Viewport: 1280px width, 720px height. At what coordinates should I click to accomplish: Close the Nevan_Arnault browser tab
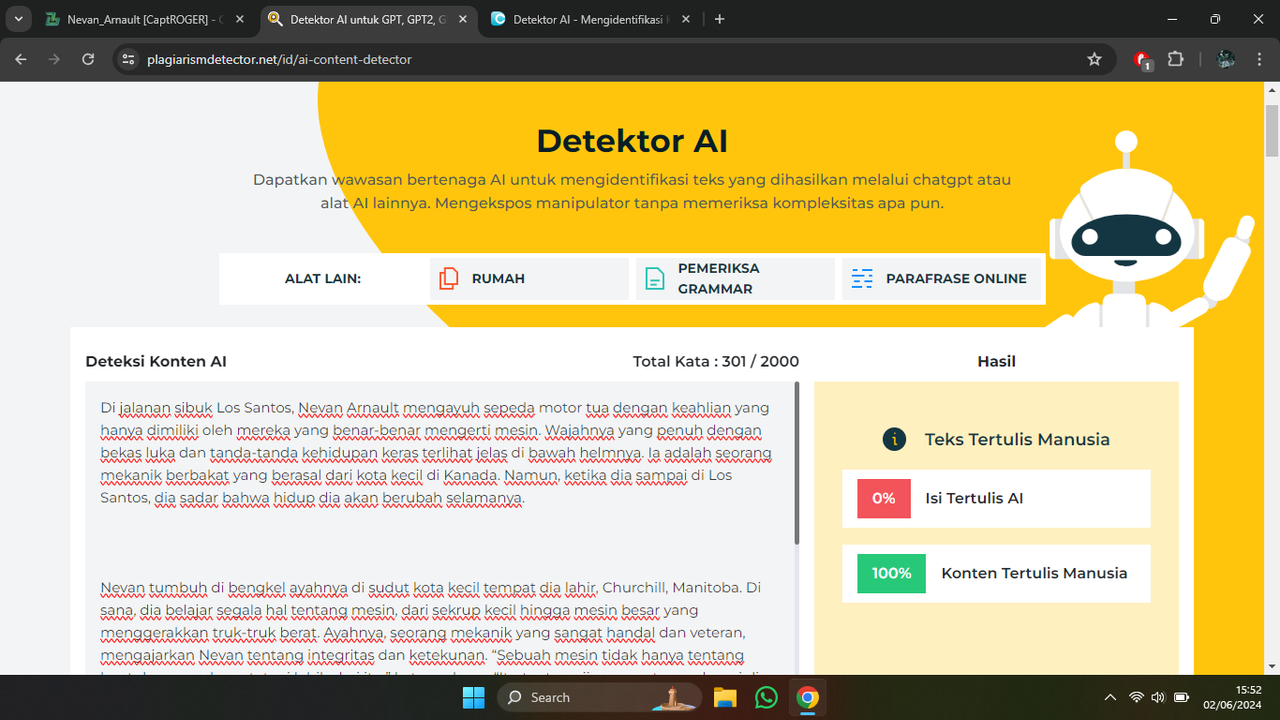coord(242,19)
